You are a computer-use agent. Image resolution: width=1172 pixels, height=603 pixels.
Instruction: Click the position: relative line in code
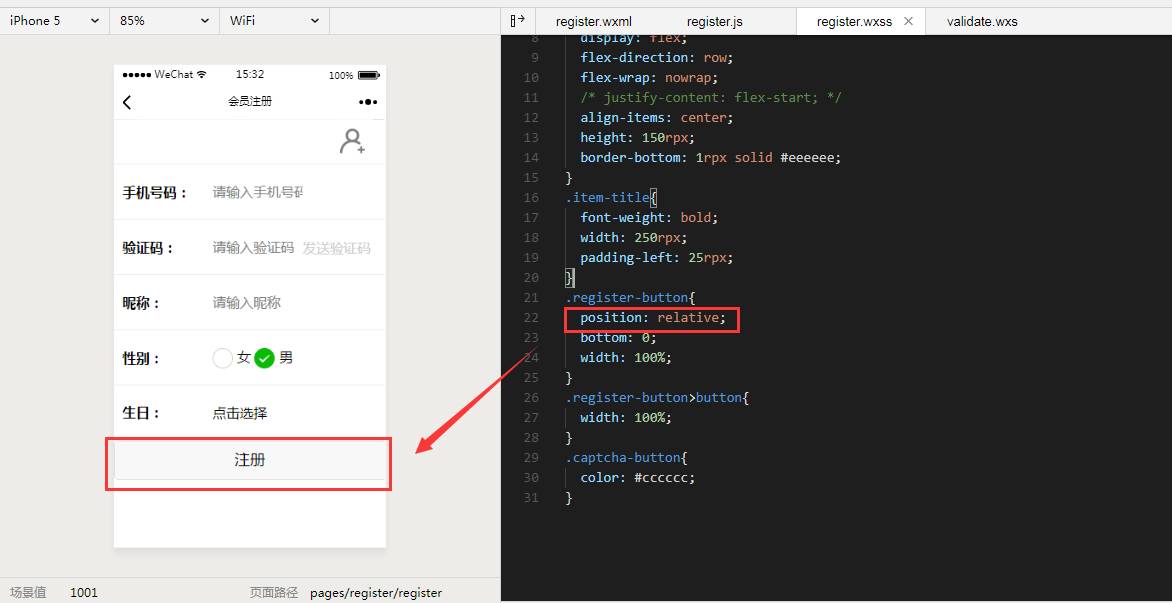pyautogui.click(x=653, y=318)
